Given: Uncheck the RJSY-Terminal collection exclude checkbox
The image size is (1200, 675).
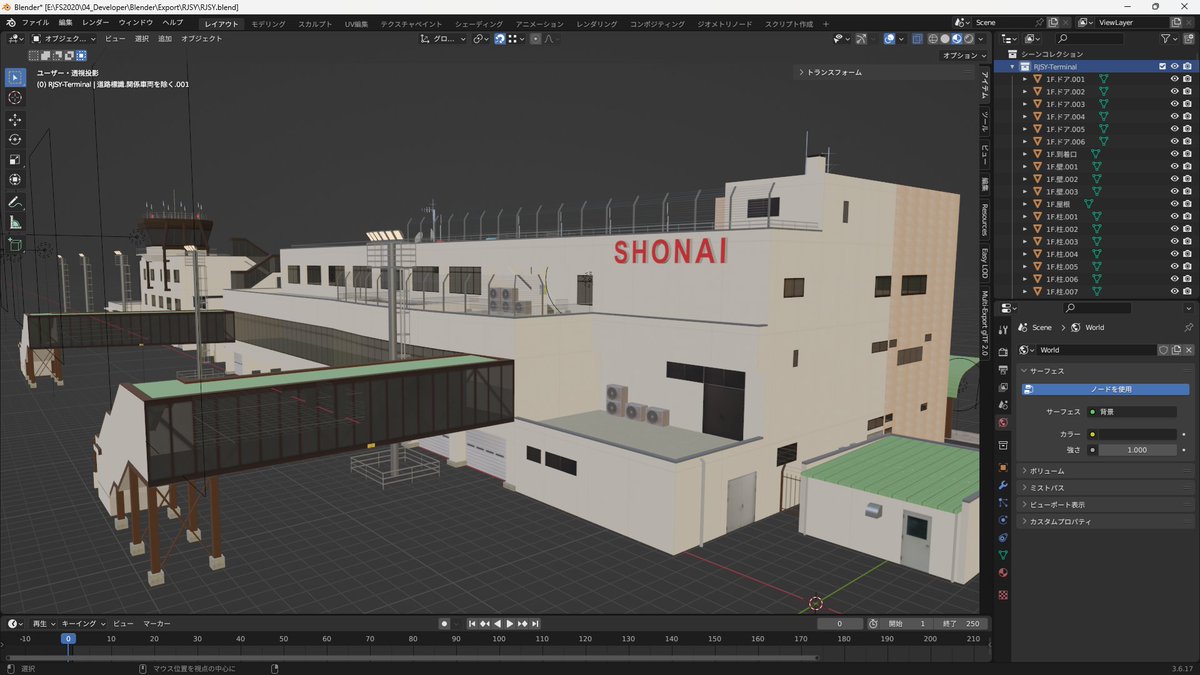Looking at the screenshot, I should tap(1162, 67).
